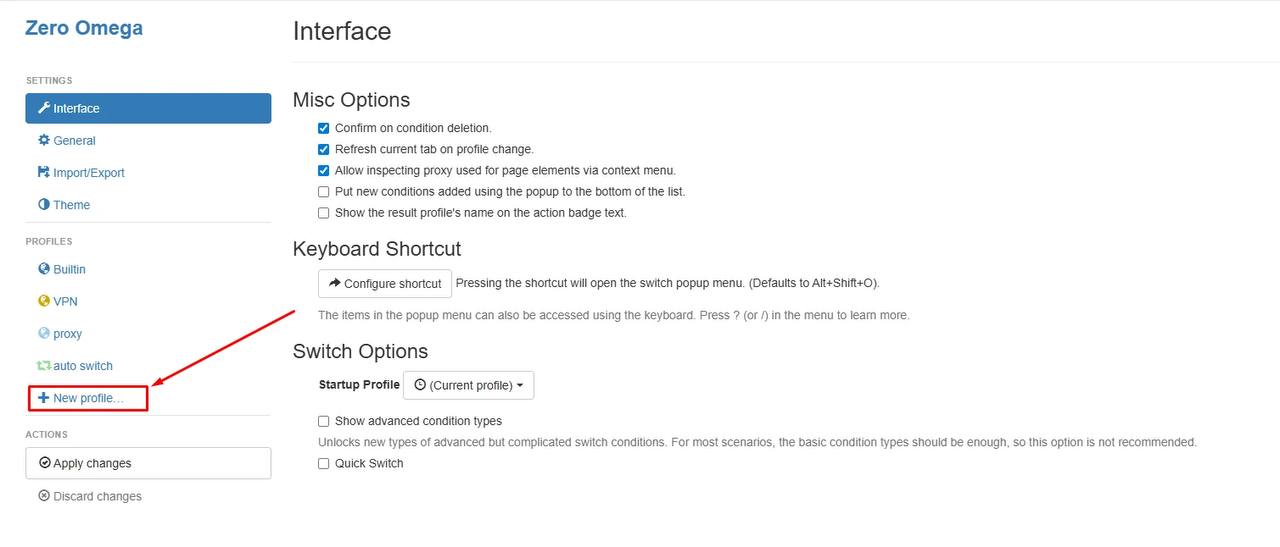The image size is (1280, 547).
Task: Click the save icon for Import/Export
Action: [x=43, y=172]
